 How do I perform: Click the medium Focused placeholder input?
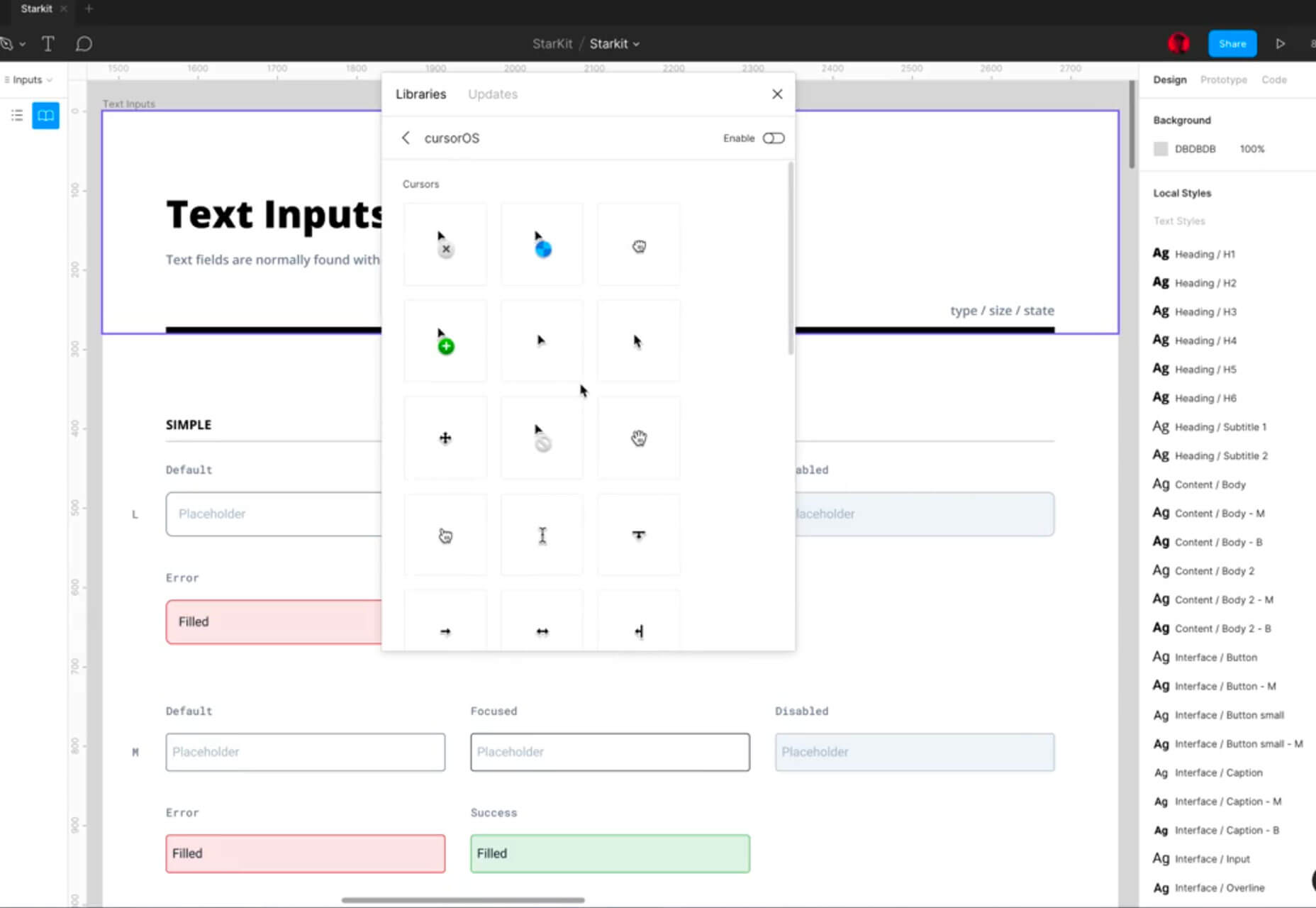[x=610, y=752]
